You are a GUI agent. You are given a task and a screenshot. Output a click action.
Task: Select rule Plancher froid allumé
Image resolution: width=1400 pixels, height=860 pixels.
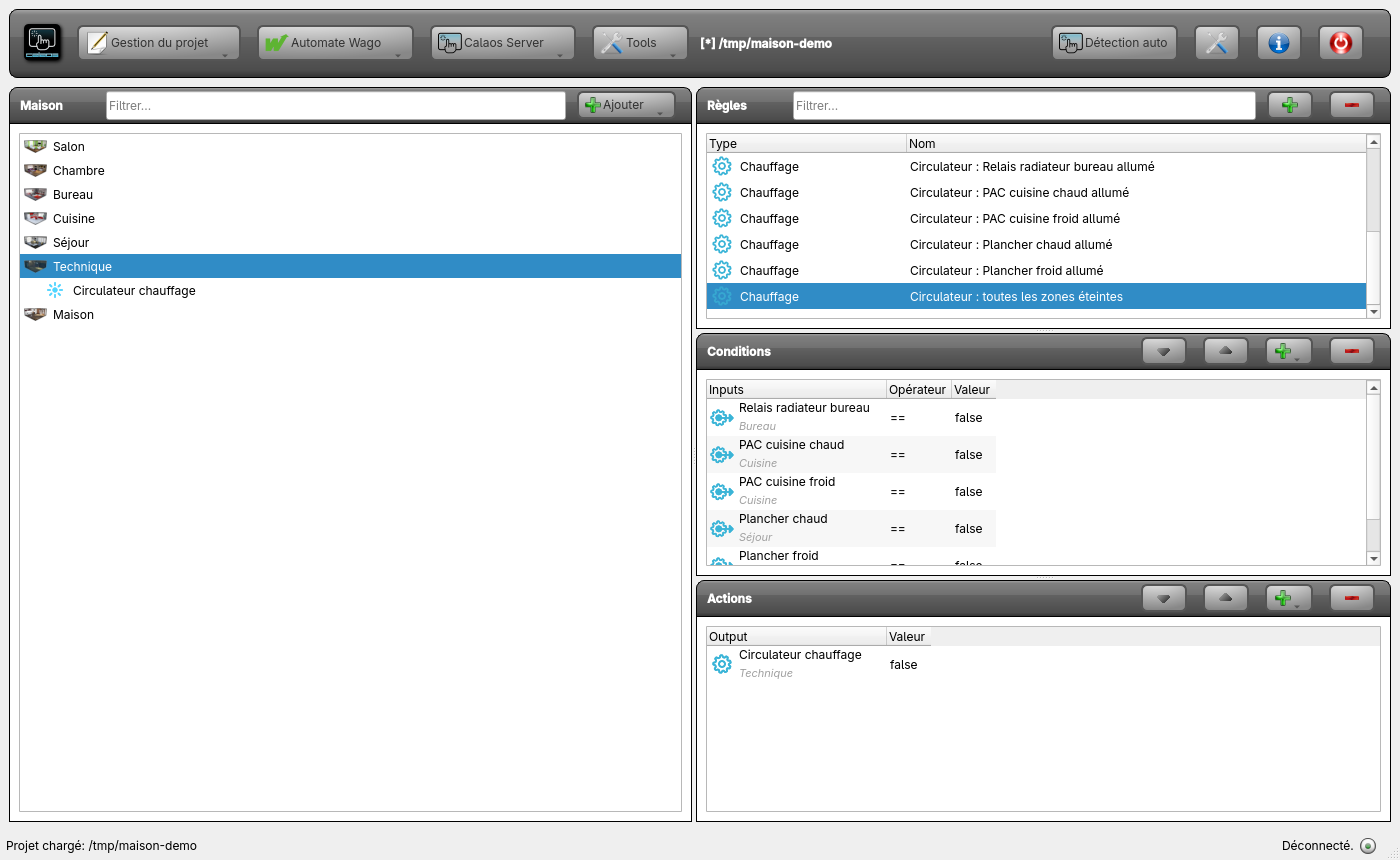1036,270
